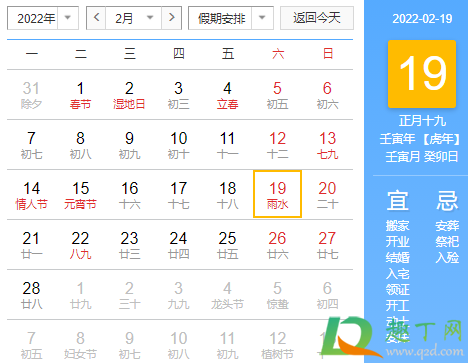The width and height of the screenshot is (468, 363).
Task: Select February 2 湿地日
Action: pos(129,95)
